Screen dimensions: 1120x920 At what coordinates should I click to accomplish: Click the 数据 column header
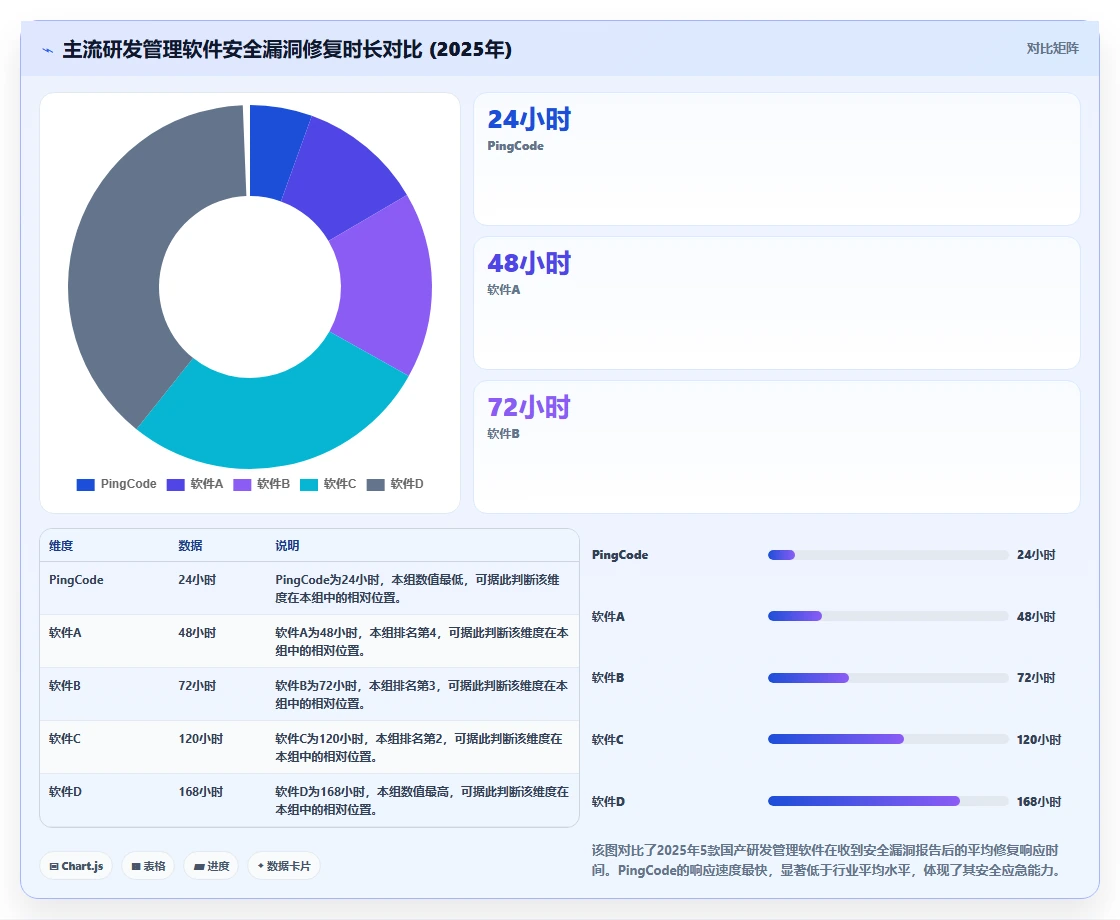point(190,546)
